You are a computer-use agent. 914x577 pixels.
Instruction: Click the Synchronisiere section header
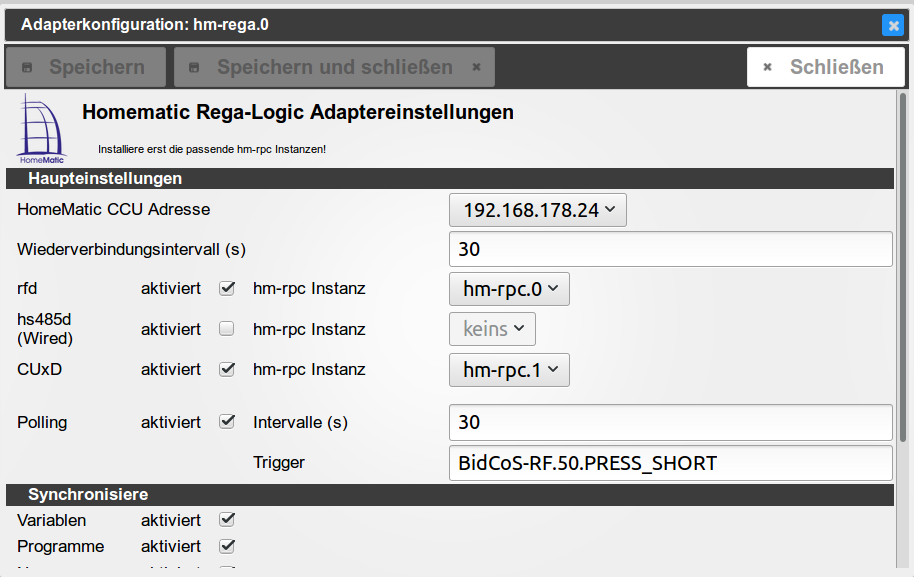pos(449,494)
